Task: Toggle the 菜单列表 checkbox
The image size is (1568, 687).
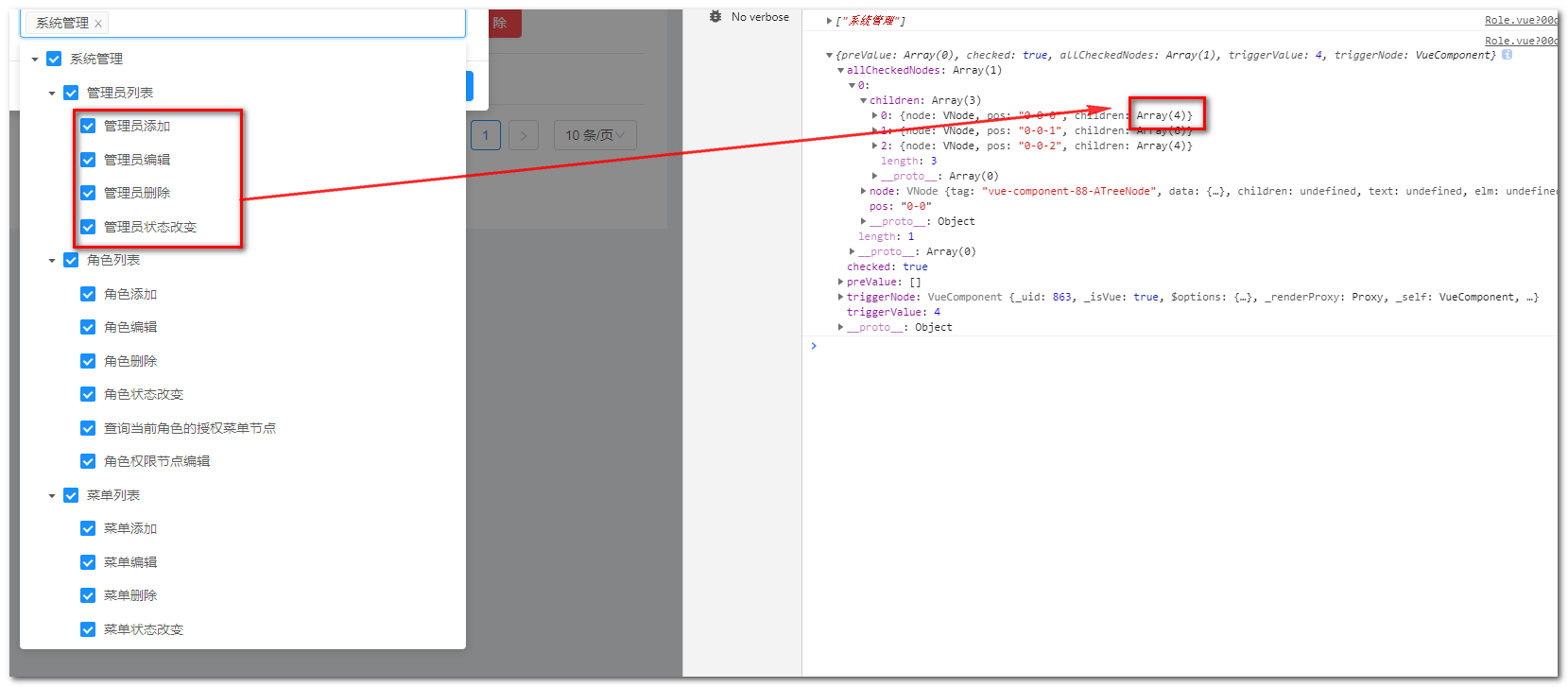Action: click(71, 495)
